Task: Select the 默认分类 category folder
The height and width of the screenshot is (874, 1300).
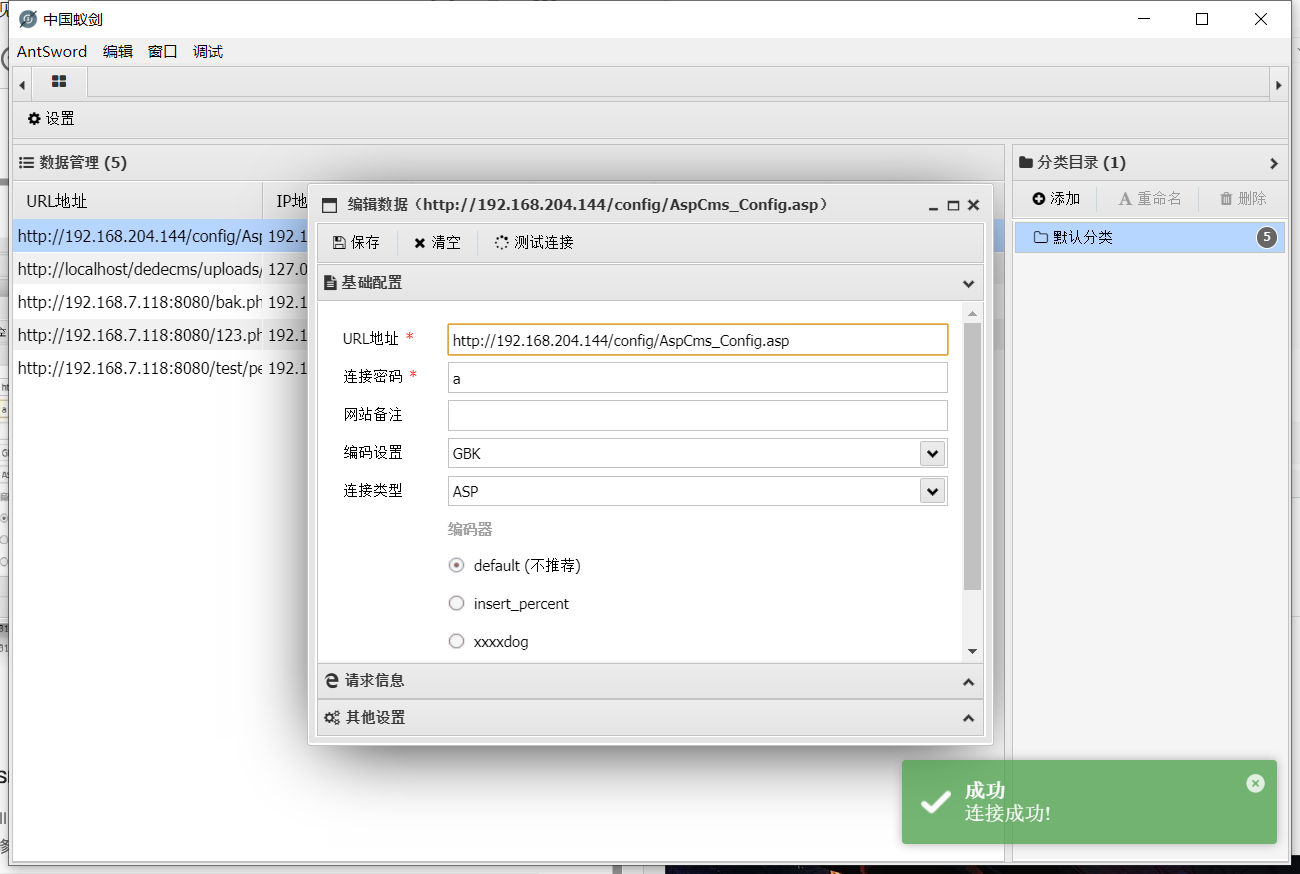Action: click(x=1150, y=238)
